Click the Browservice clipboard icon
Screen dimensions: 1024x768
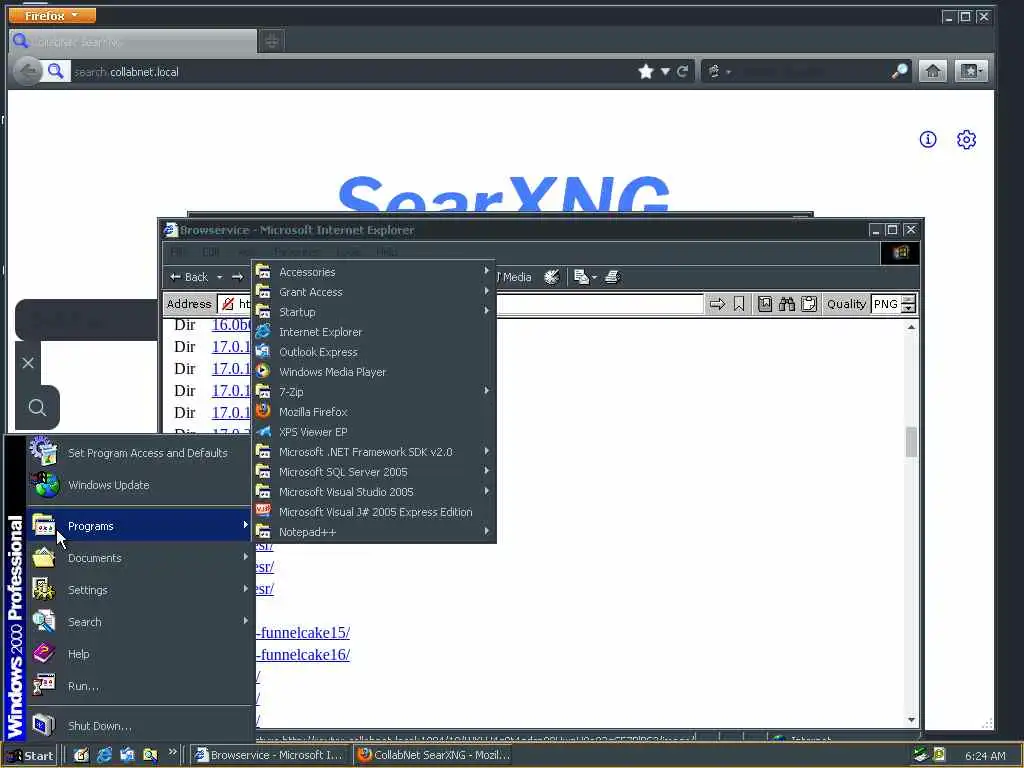click(x=809, y=304)
